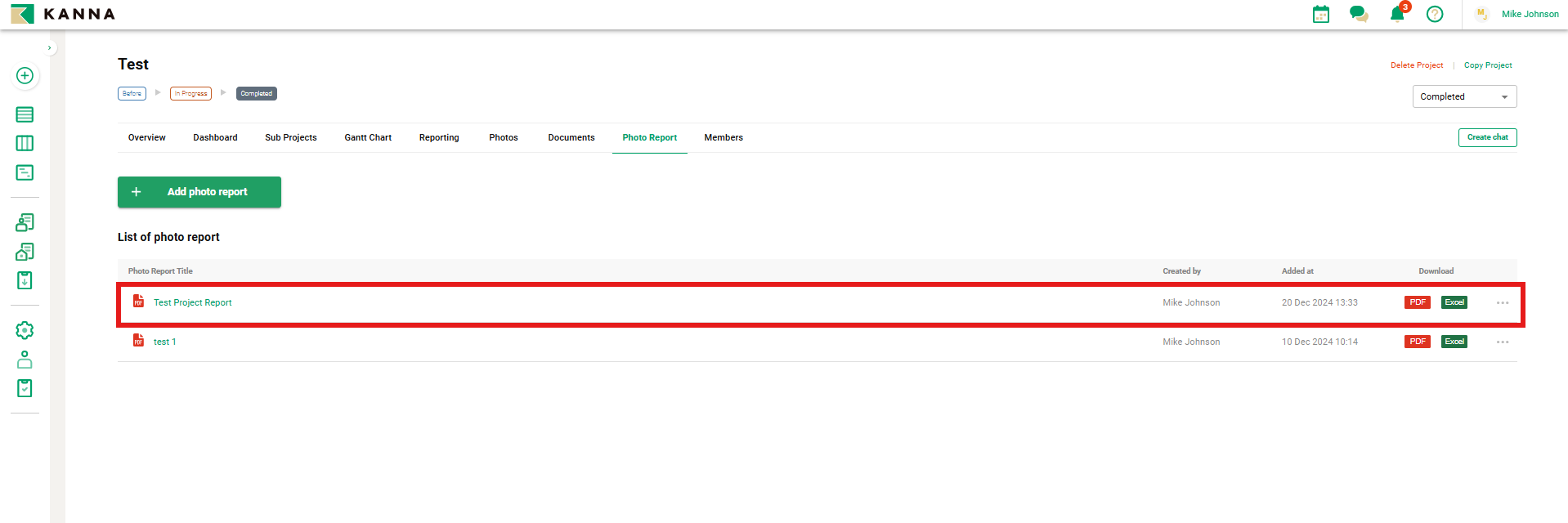This screenshot has width=1568, height=523.
Task: Click the Delete Project link
Action: (1417, 65)
